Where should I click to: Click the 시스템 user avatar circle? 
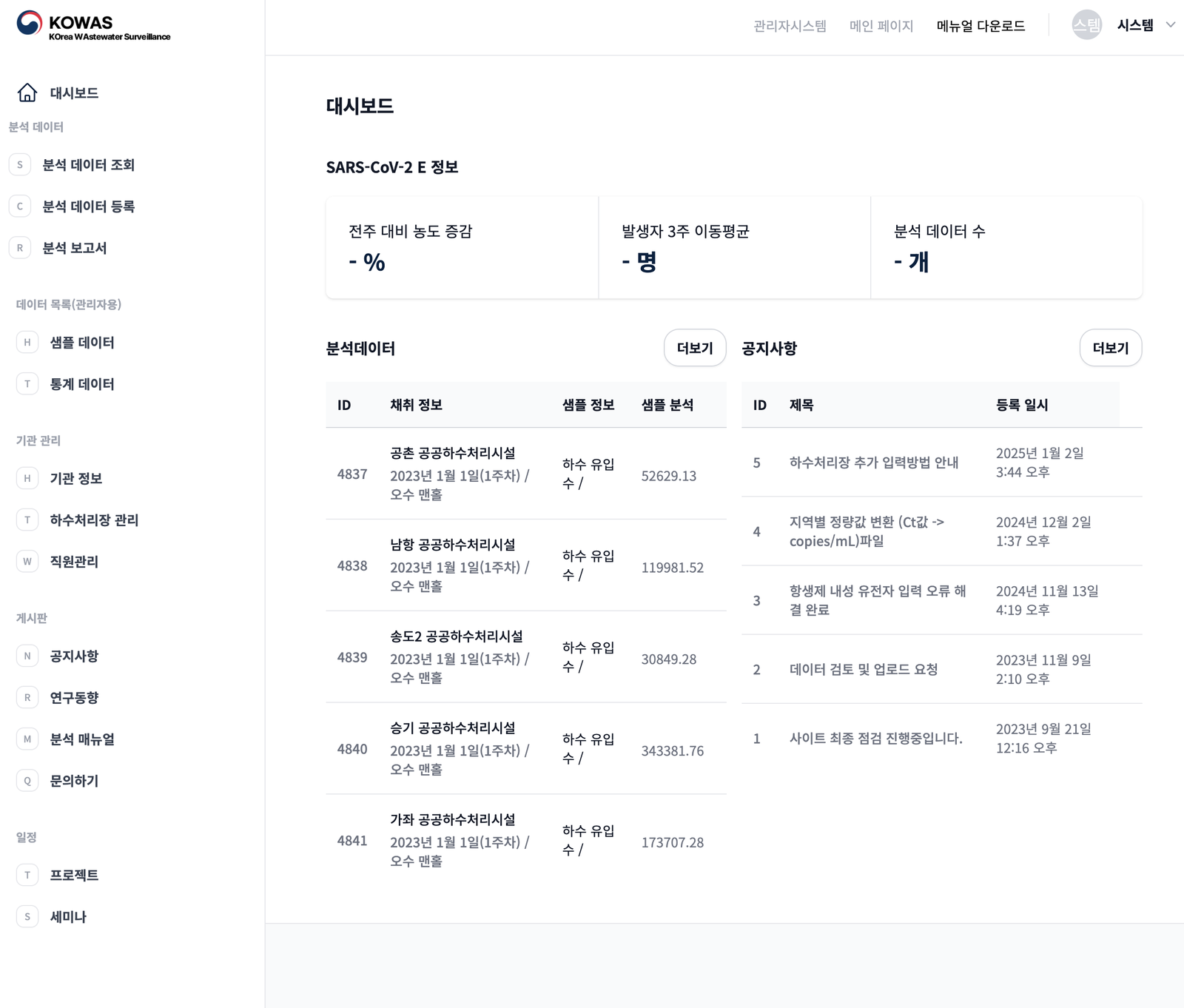click(x=1087, y=26)
